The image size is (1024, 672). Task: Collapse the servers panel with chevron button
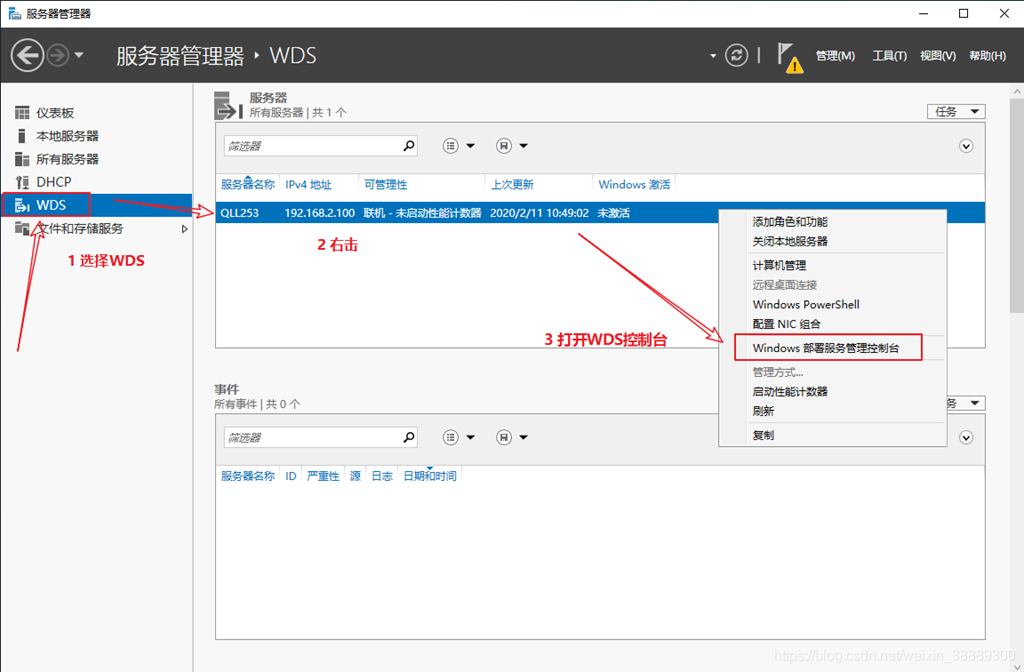(966, 146)
